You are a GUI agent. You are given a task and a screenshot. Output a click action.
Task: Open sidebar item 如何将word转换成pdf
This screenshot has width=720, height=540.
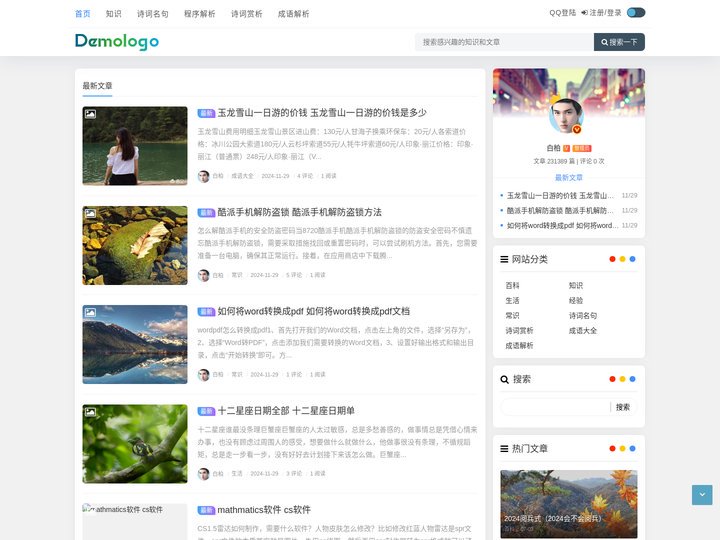[x=562, y=225]
